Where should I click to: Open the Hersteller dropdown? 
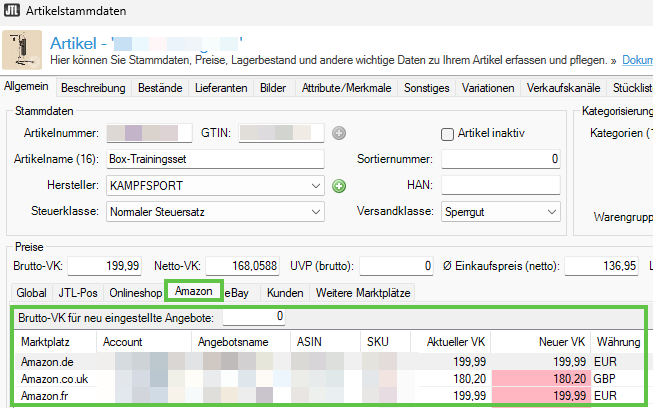click(x=315, y=185)
